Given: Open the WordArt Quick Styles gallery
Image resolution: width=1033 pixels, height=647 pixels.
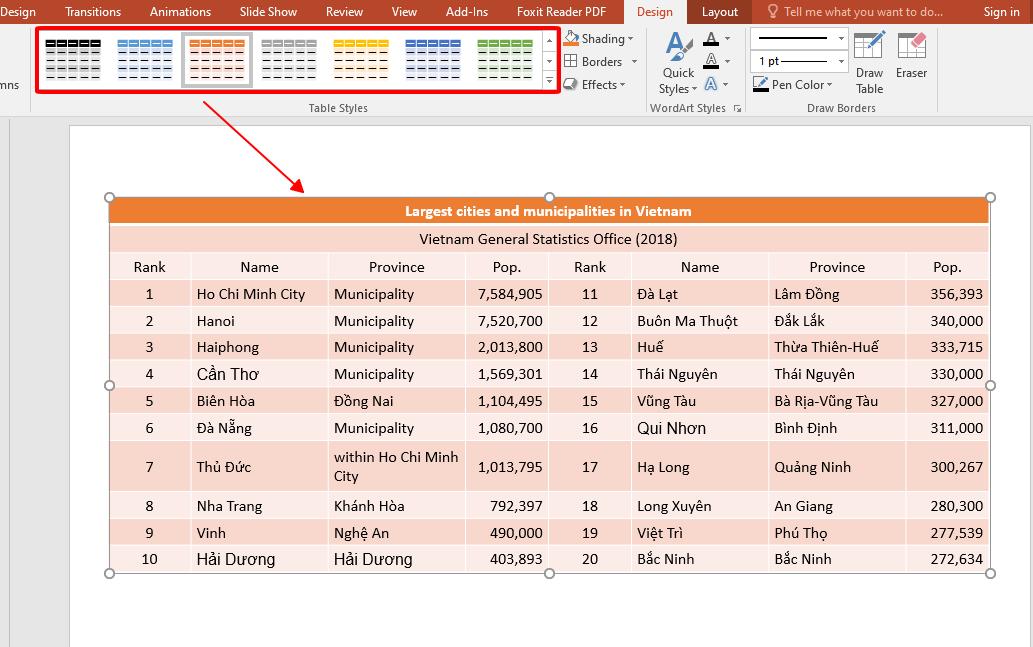Looking at the screenshot, I should 677,62.
